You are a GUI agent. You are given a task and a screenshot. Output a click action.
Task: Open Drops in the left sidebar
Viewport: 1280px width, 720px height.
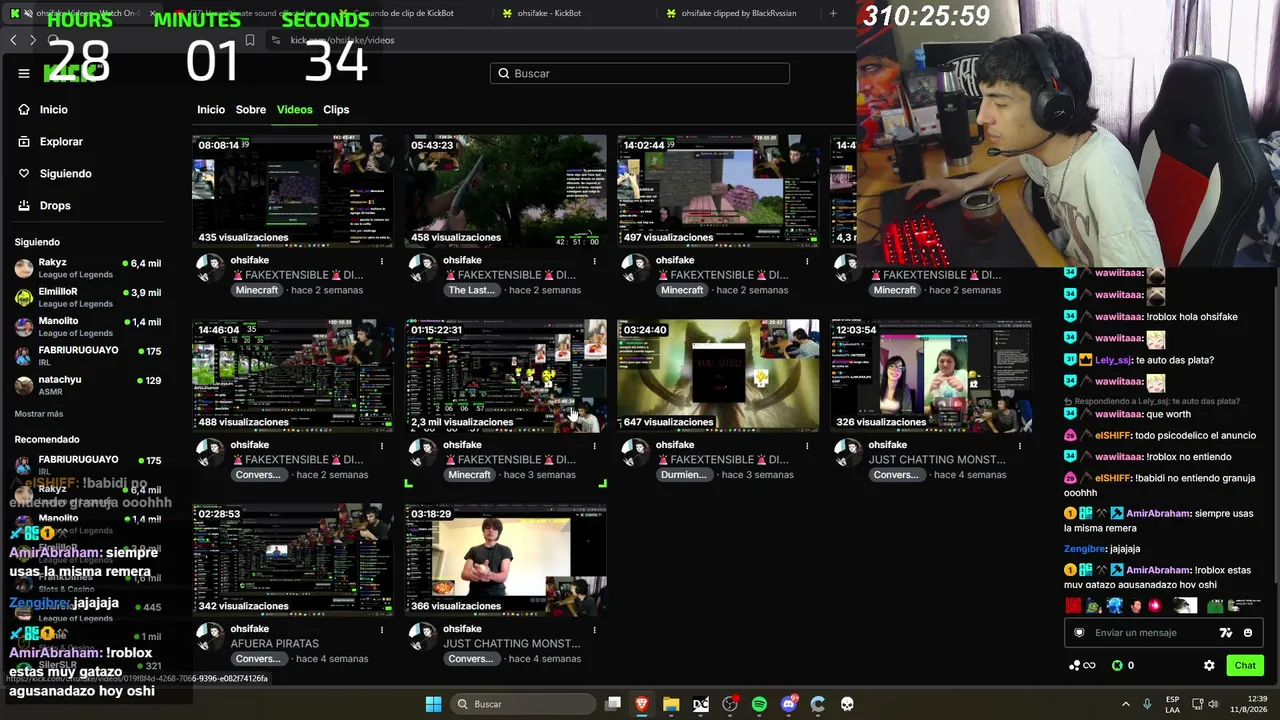44,205
